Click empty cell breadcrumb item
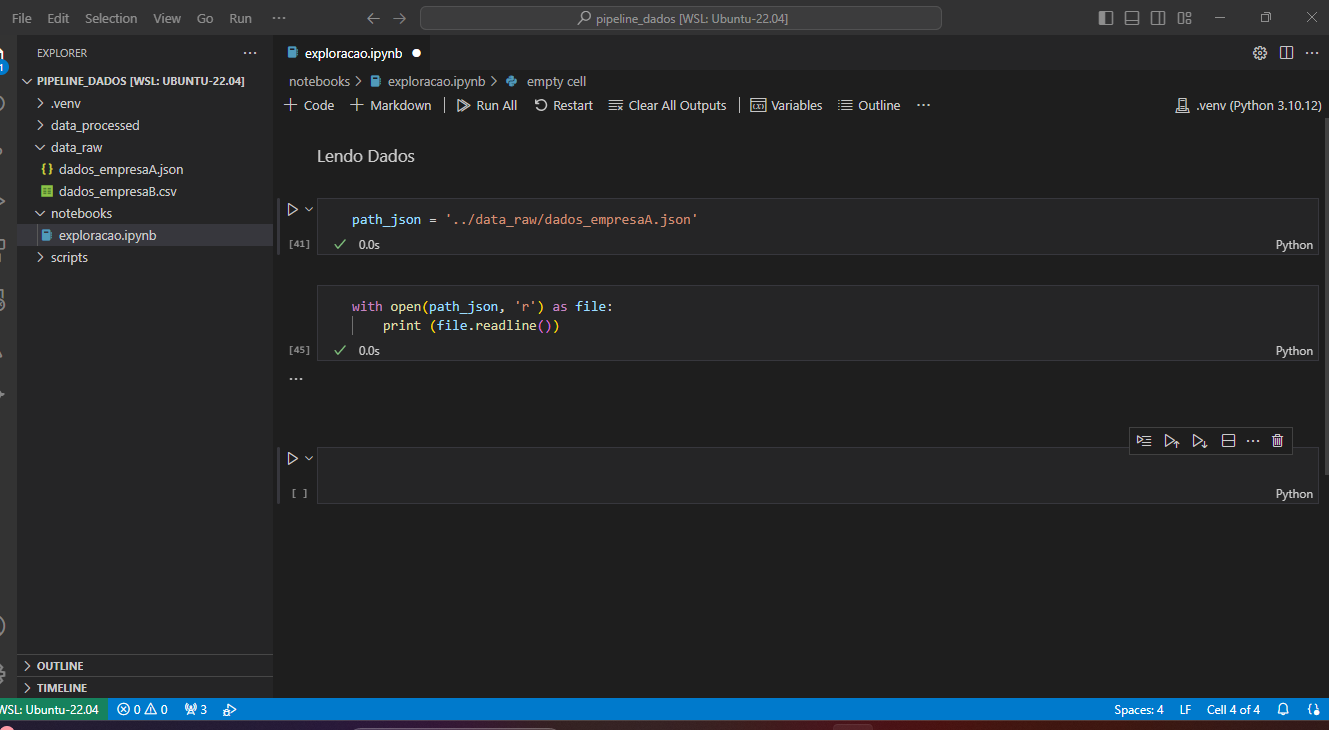Image resolution: width=1329 pixels, height=730 pixels. click(x=546, y=81)
